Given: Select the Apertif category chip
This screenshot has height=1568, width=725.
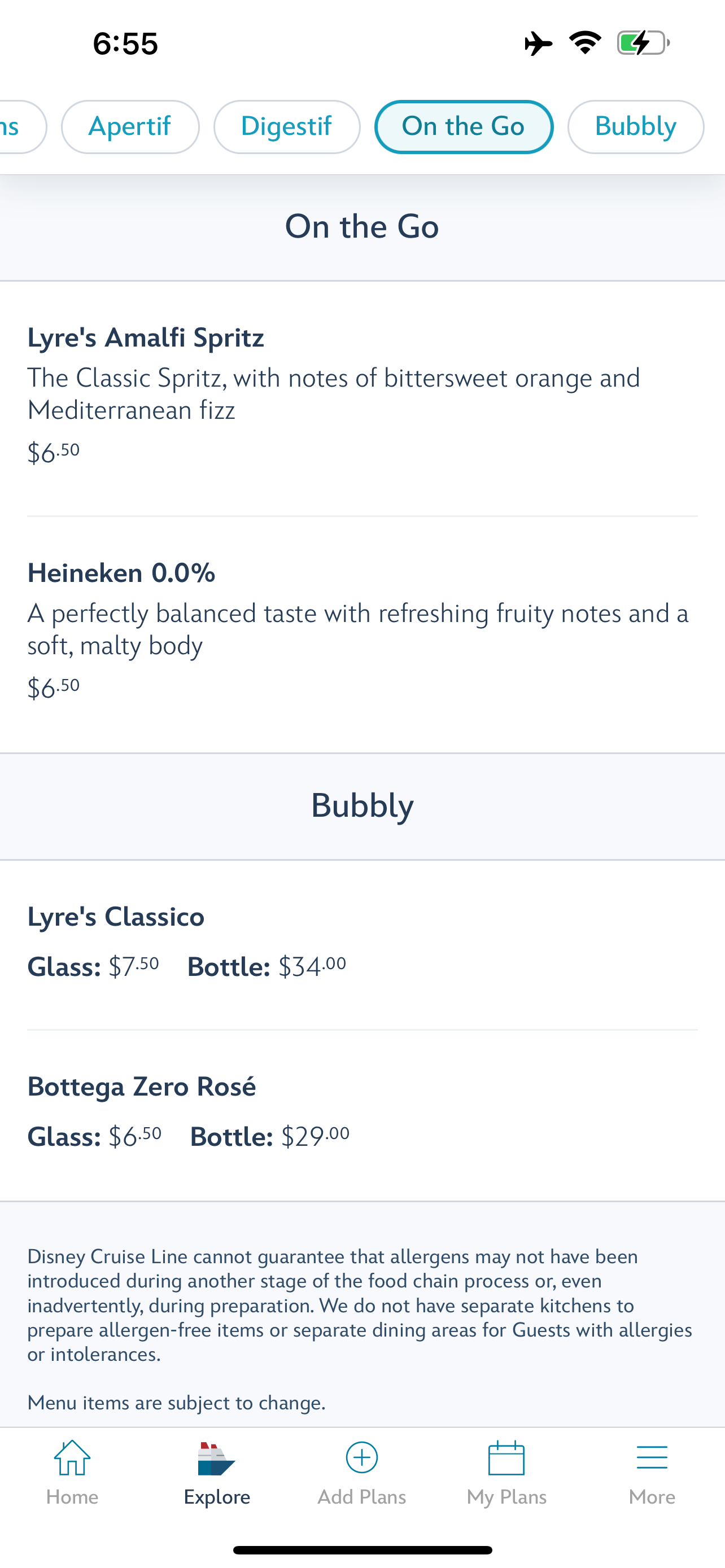Looking at the screenshot, I should tap(130, 126).
